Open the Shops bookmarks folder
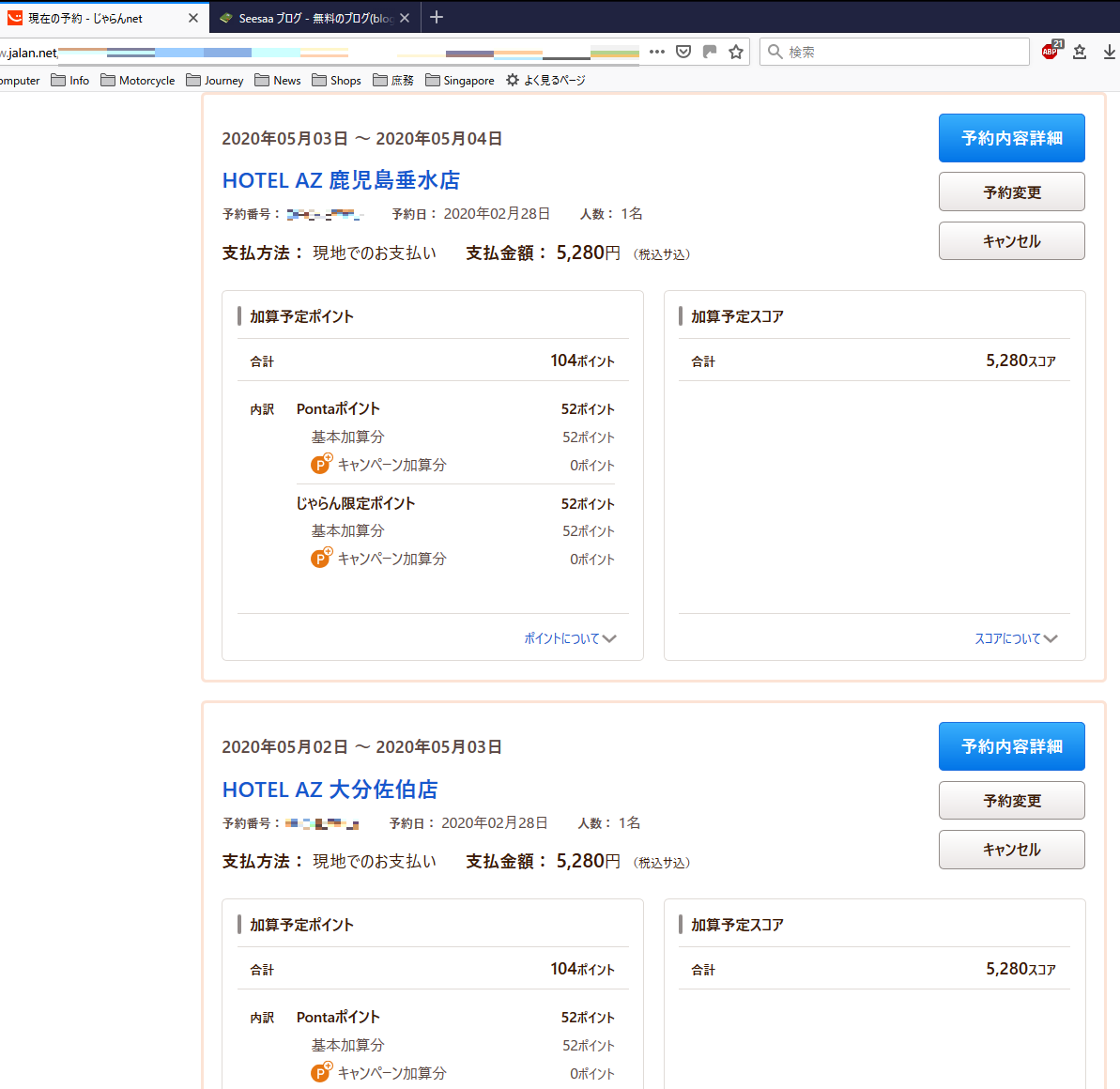 336,81
